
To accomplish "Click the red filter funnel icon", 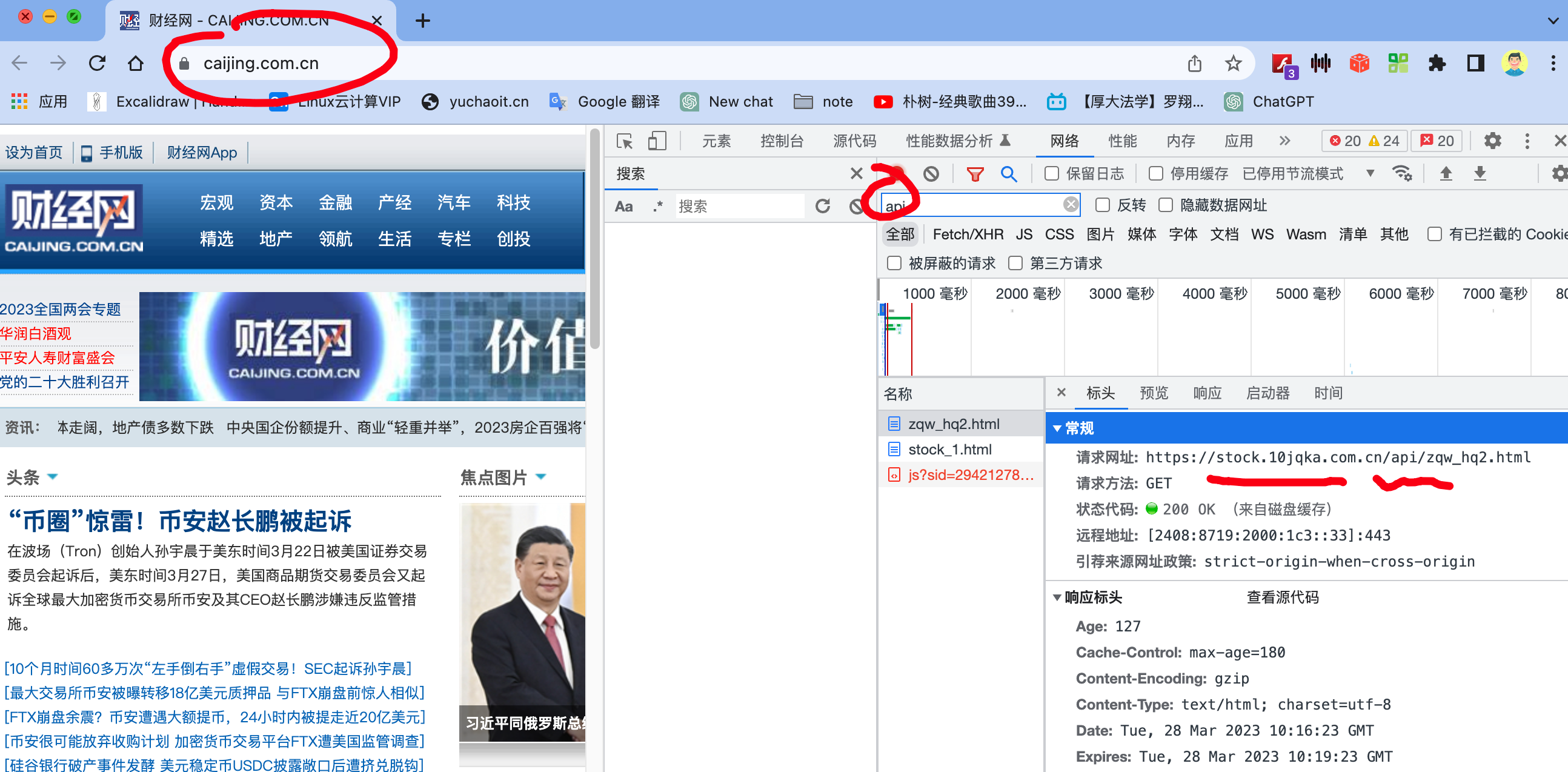I will tap(974, 174).
